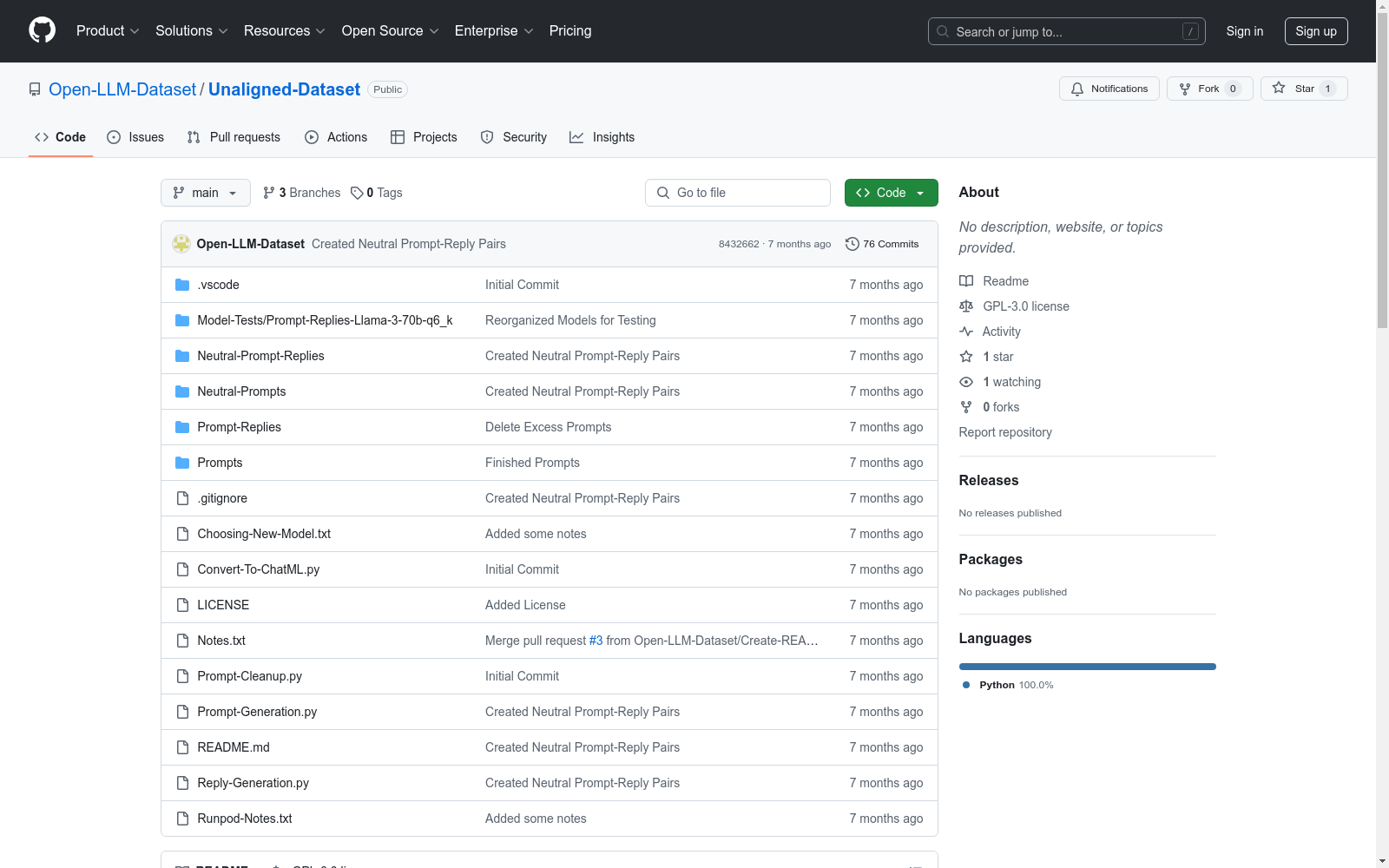This screenshot has width=1389, height=868.
Task: Click the Python language bar
Action: [x=1088, y=667]
